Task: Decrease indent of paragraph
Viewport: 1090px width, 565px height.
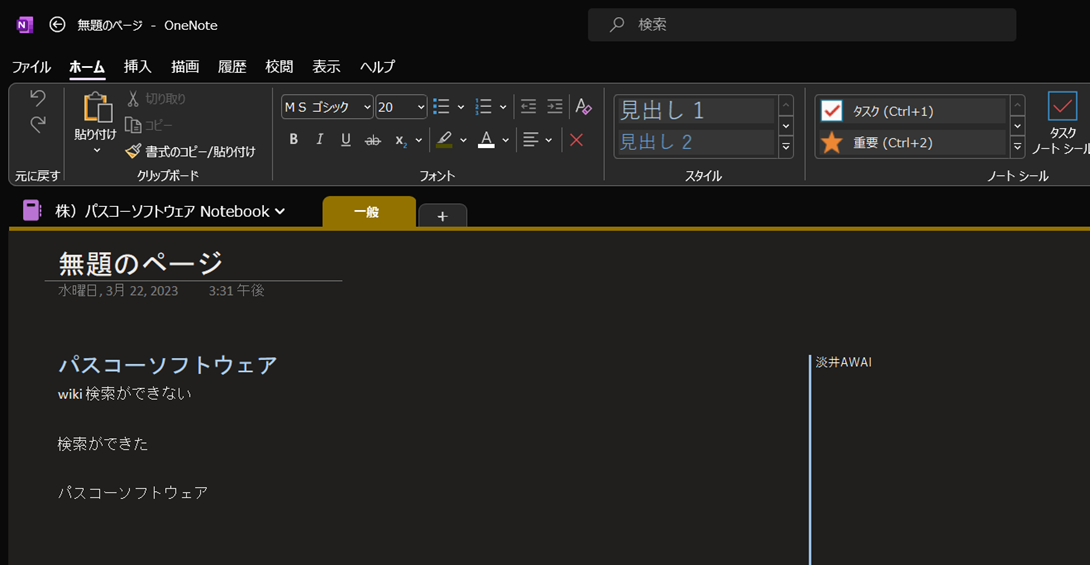Action: tap(528, 106)
